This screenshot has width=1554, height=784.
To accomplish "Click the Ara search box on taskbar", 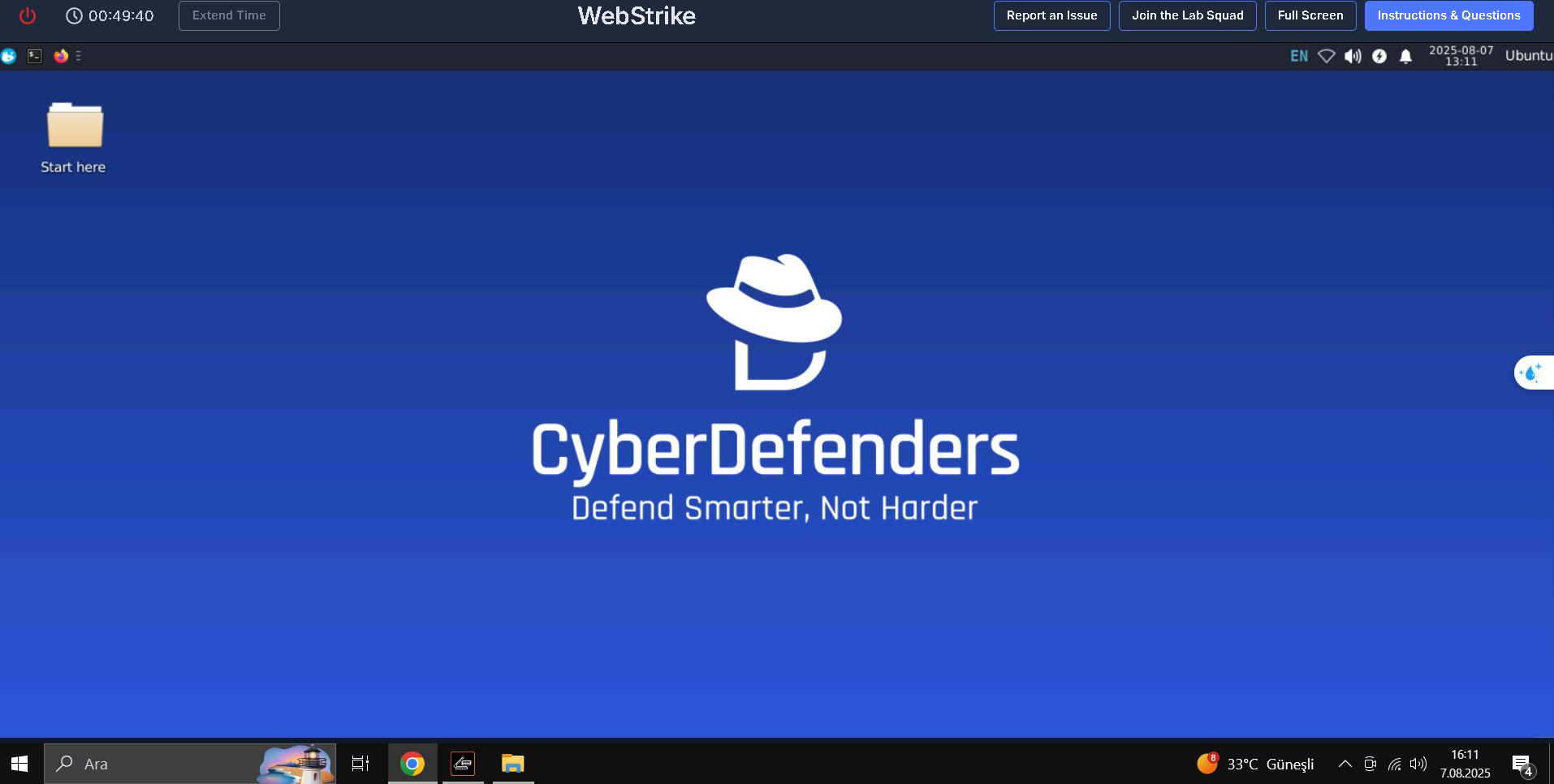I will click(190, 764).
